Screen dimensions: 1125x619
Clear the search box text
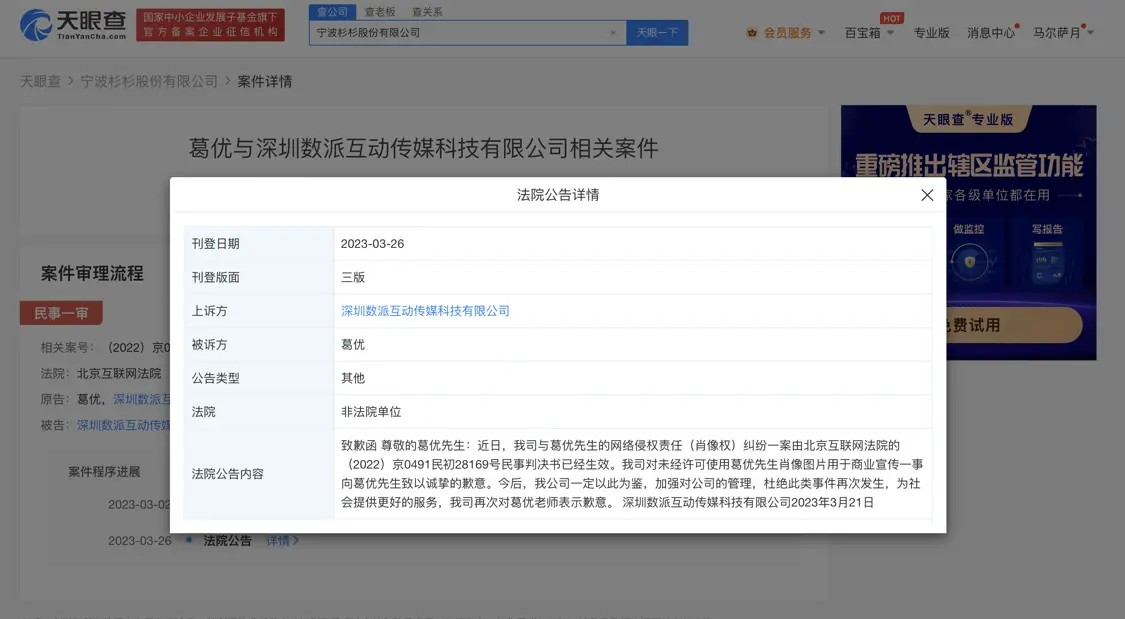(x=613, y=32)
